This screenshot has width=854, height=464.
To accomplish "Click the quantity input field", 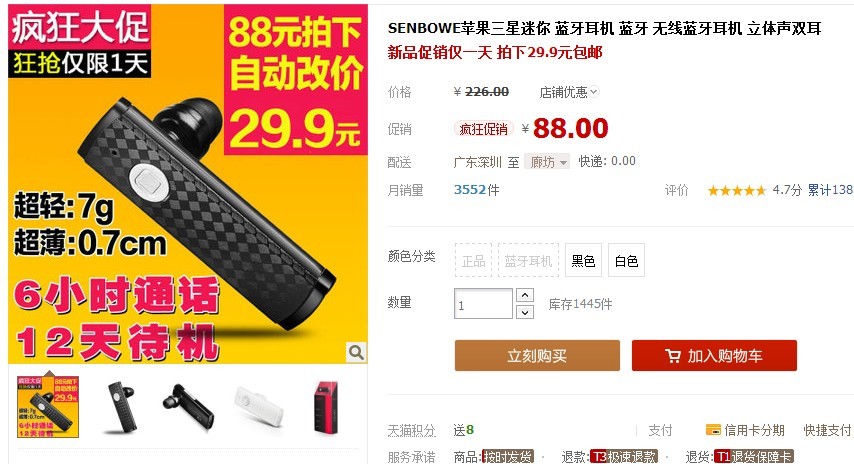I will point(483,304).
